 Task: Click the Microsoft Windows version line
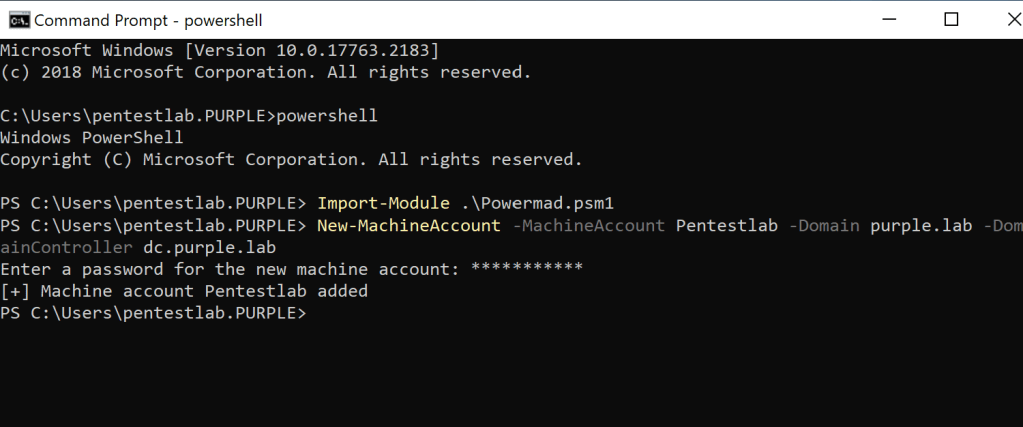[x=219, y=49]
